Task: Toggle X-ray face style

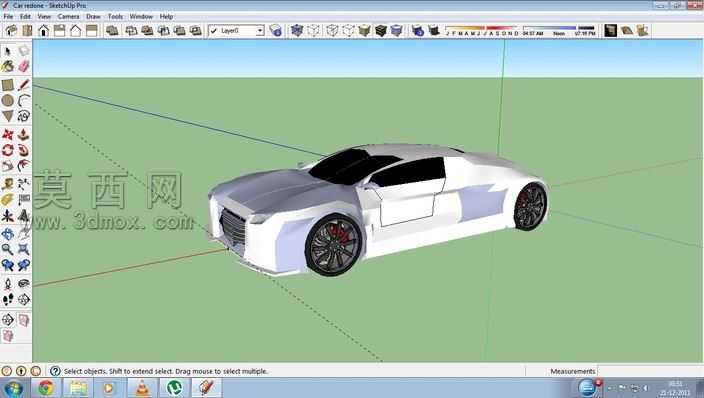Action: [297, 30]
